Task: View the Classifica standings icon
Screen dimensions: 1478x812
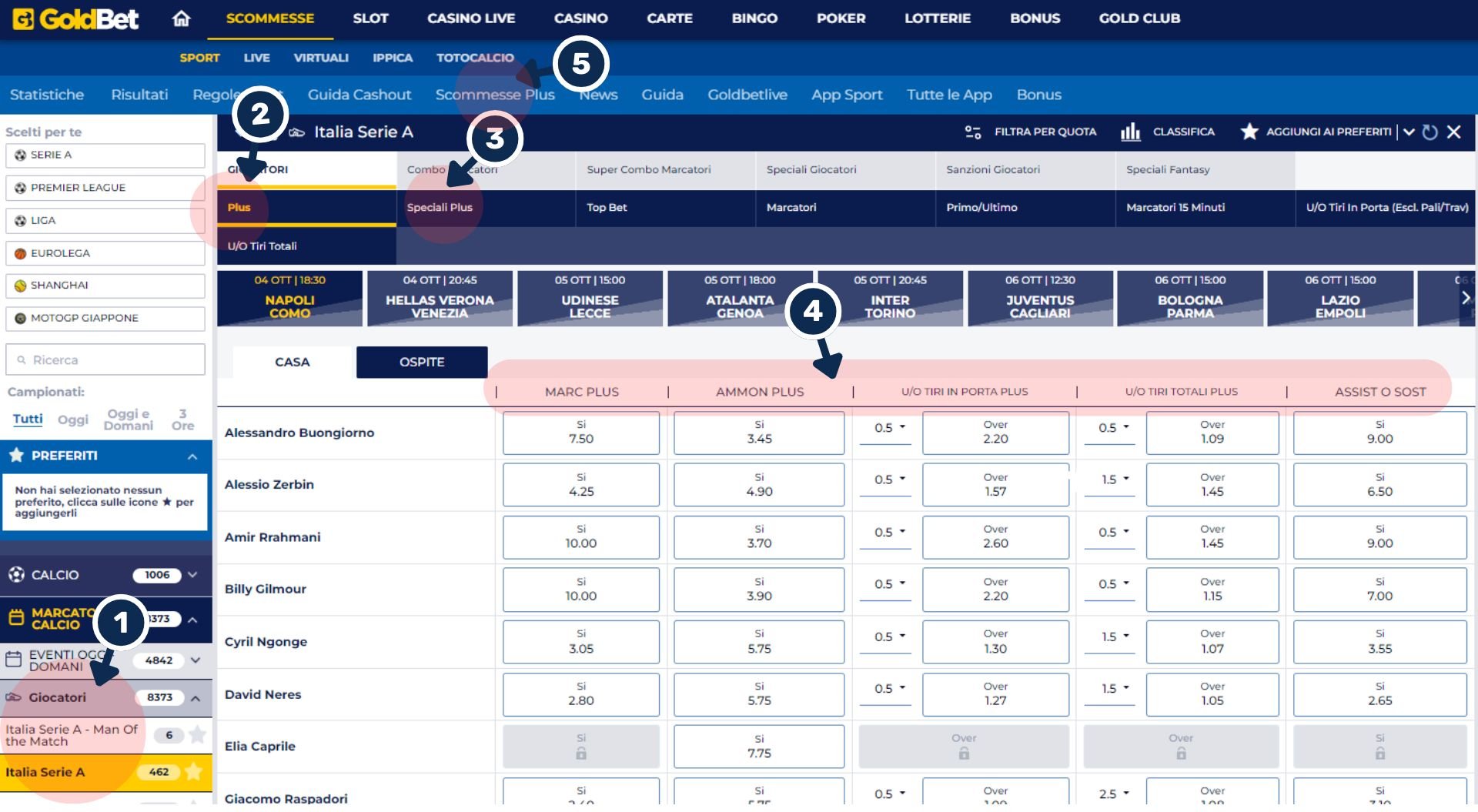Action: pos(1130,132)
